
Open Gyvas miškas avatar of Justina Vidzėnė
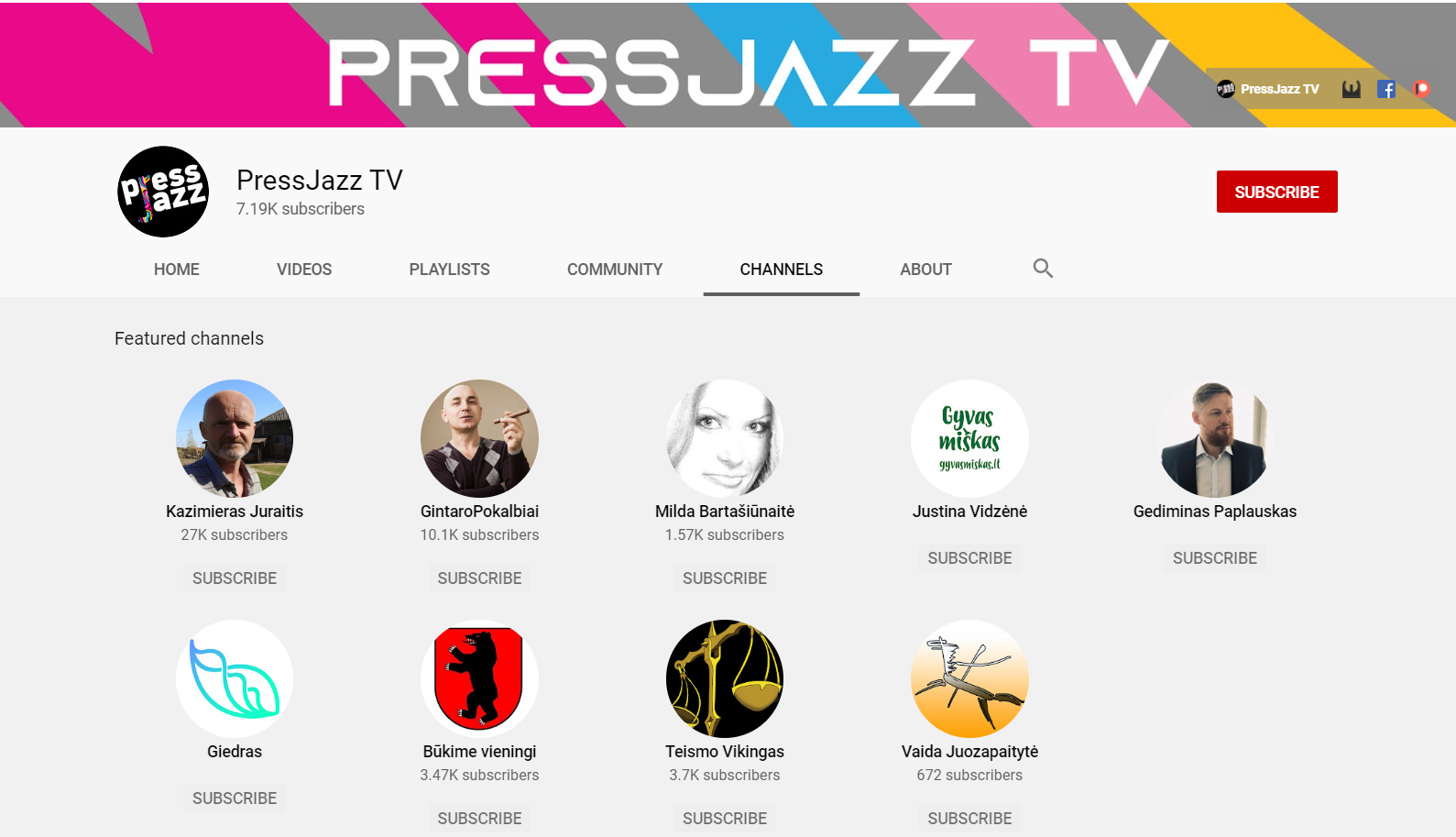point(969,438)
